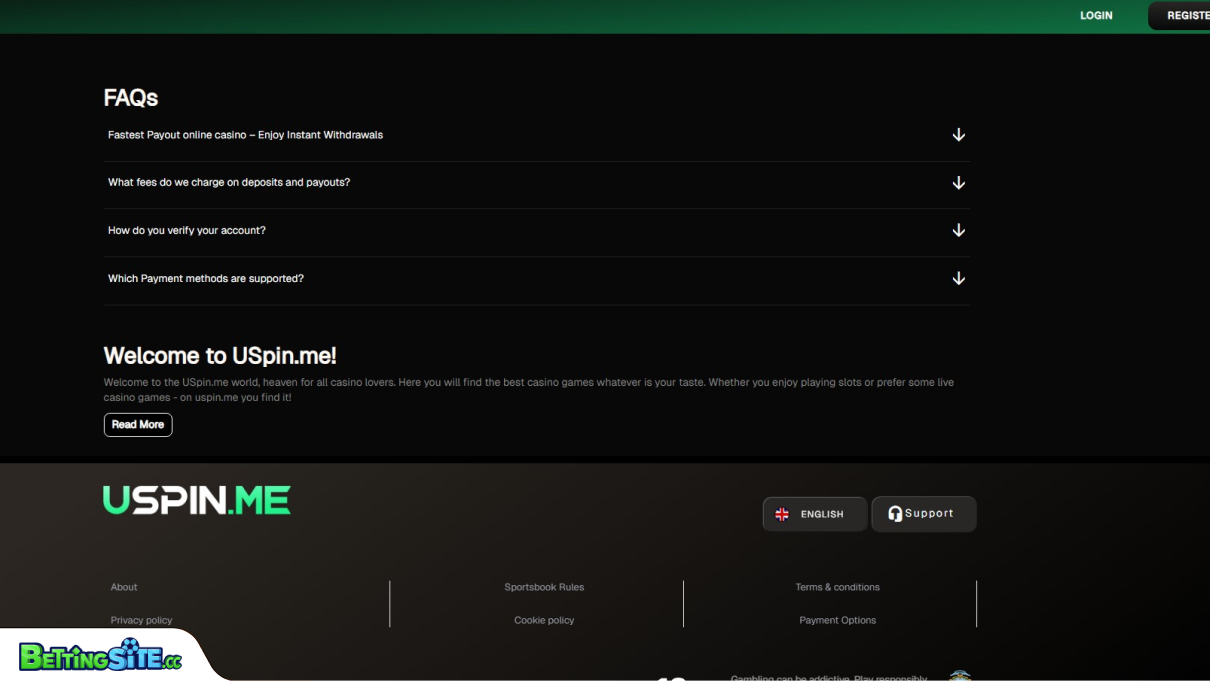Open Terms & conditions from footer
Viewport: 1210px width, 681px height.
(837, 587)
